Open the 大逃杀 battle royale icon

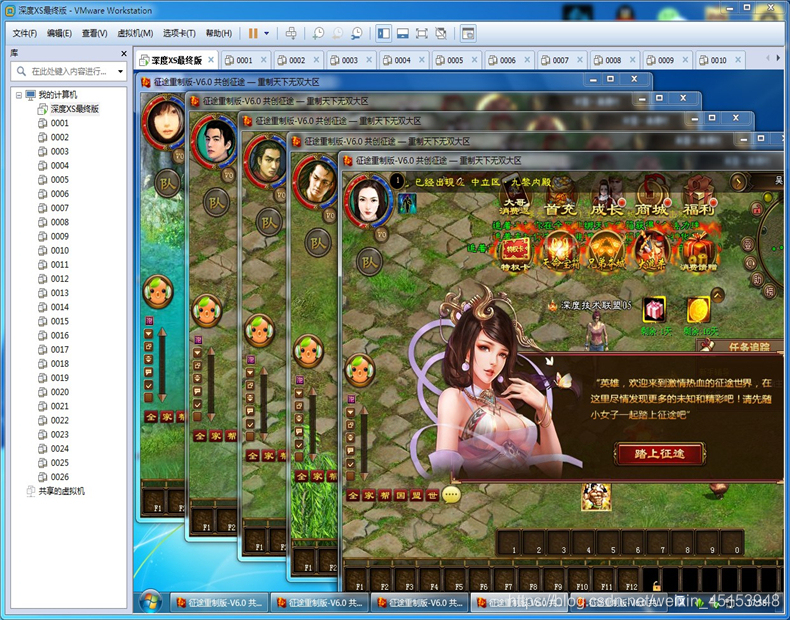(x=652, y=252)
